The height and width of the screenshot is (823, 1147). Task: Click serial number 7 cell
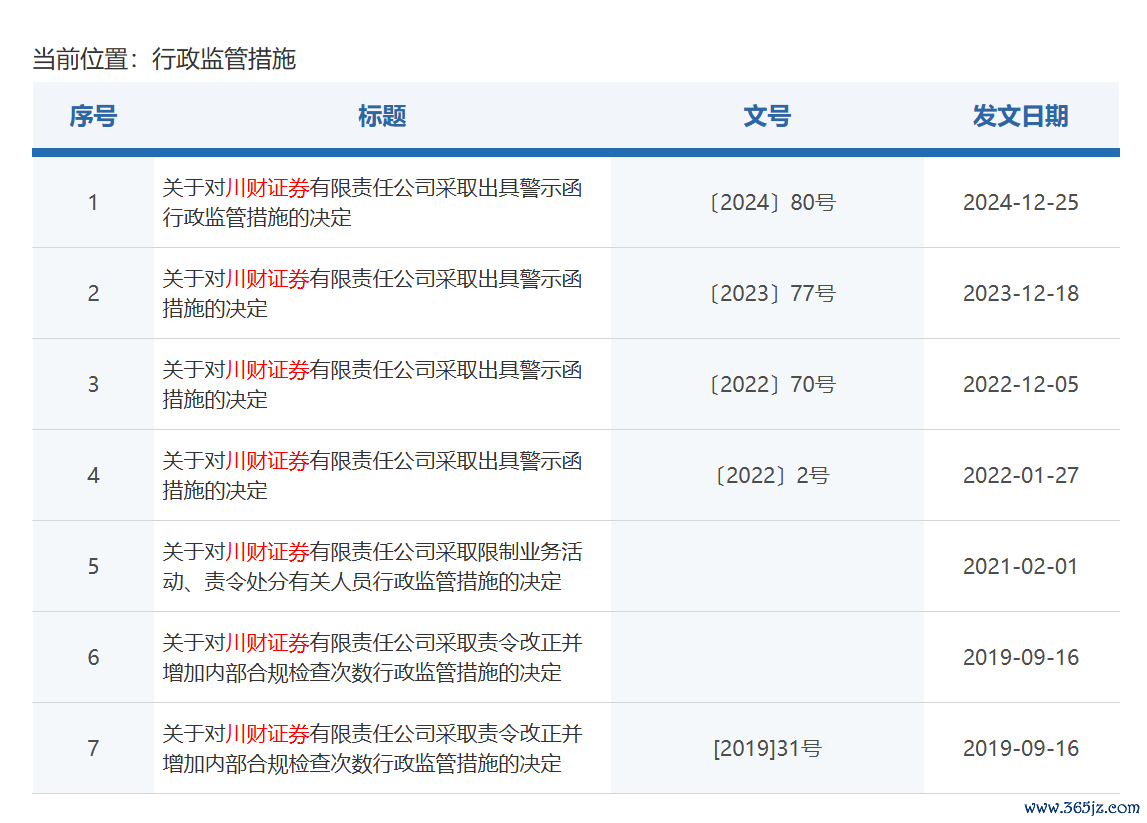click(x=93, y=748)
